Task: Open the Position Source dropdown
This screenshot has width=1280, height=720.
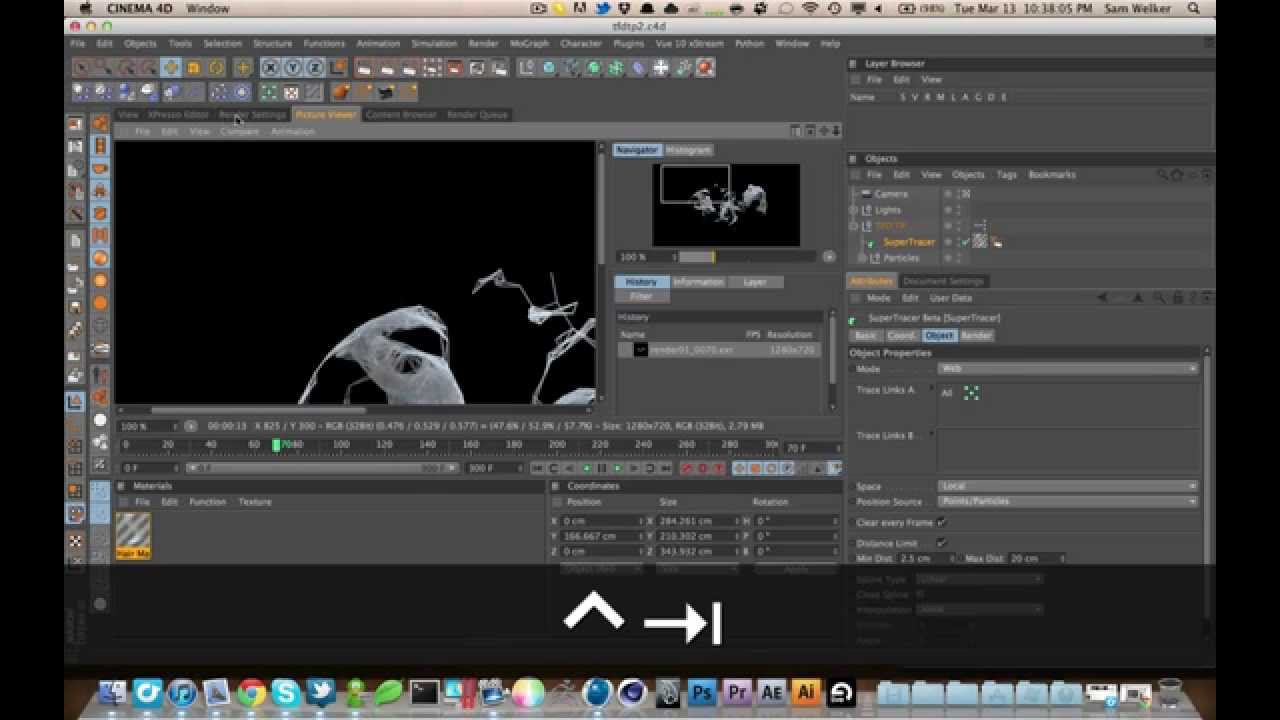Action: tap(1067, 502)
